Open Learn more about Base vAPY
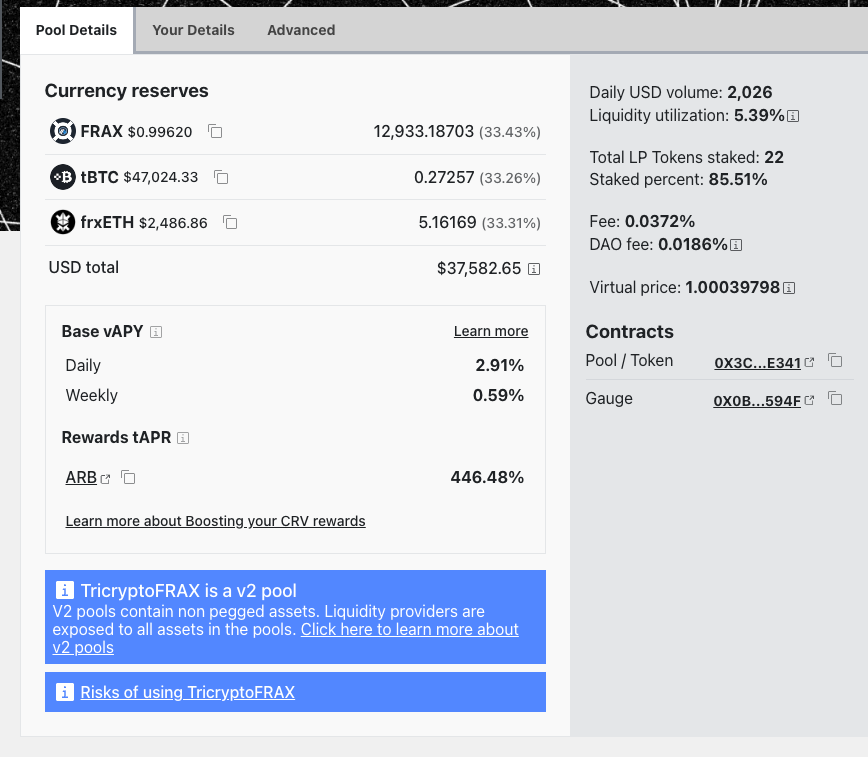Screen dimensions: 868x757 click(491, 331)
